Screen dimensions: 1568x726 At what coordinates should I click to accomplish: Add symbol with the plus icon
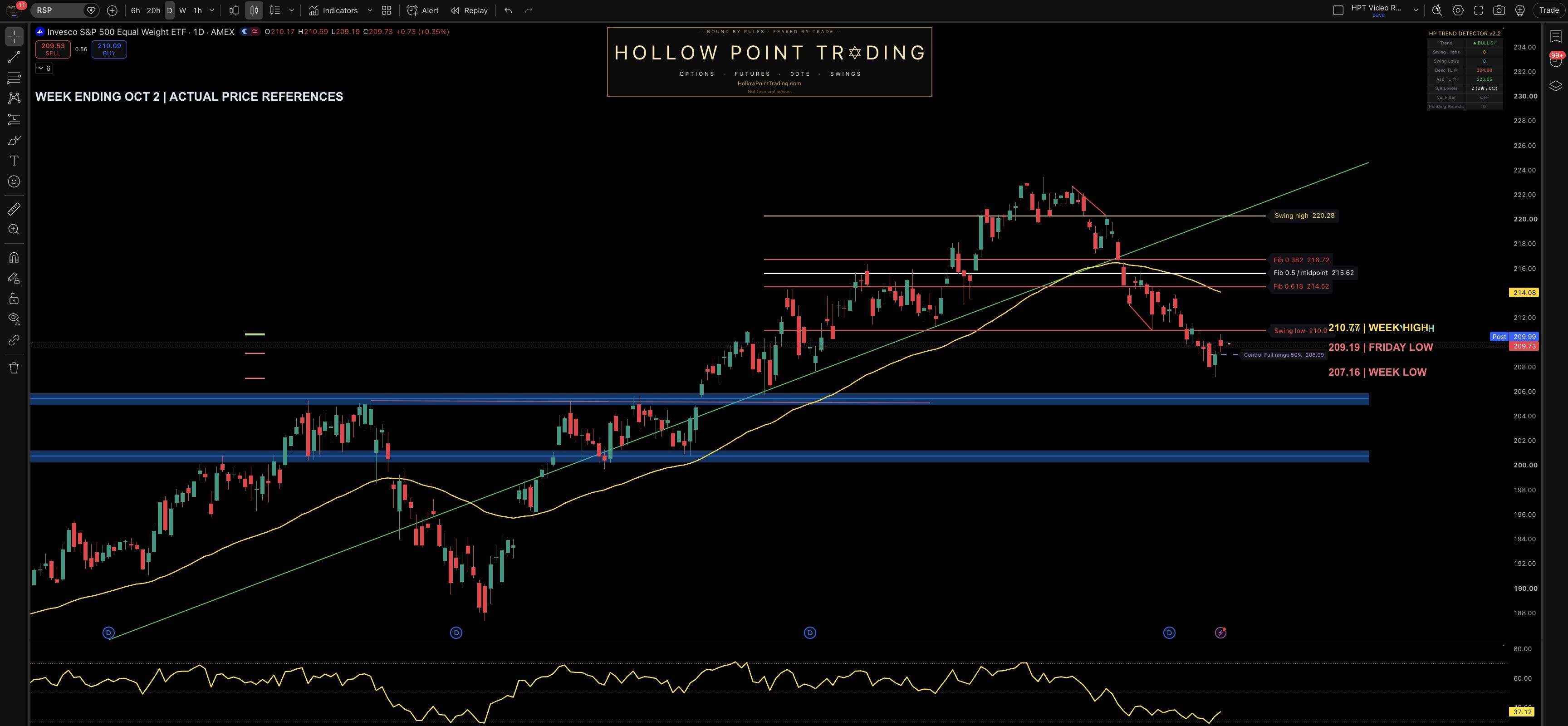tap(112, 10)
